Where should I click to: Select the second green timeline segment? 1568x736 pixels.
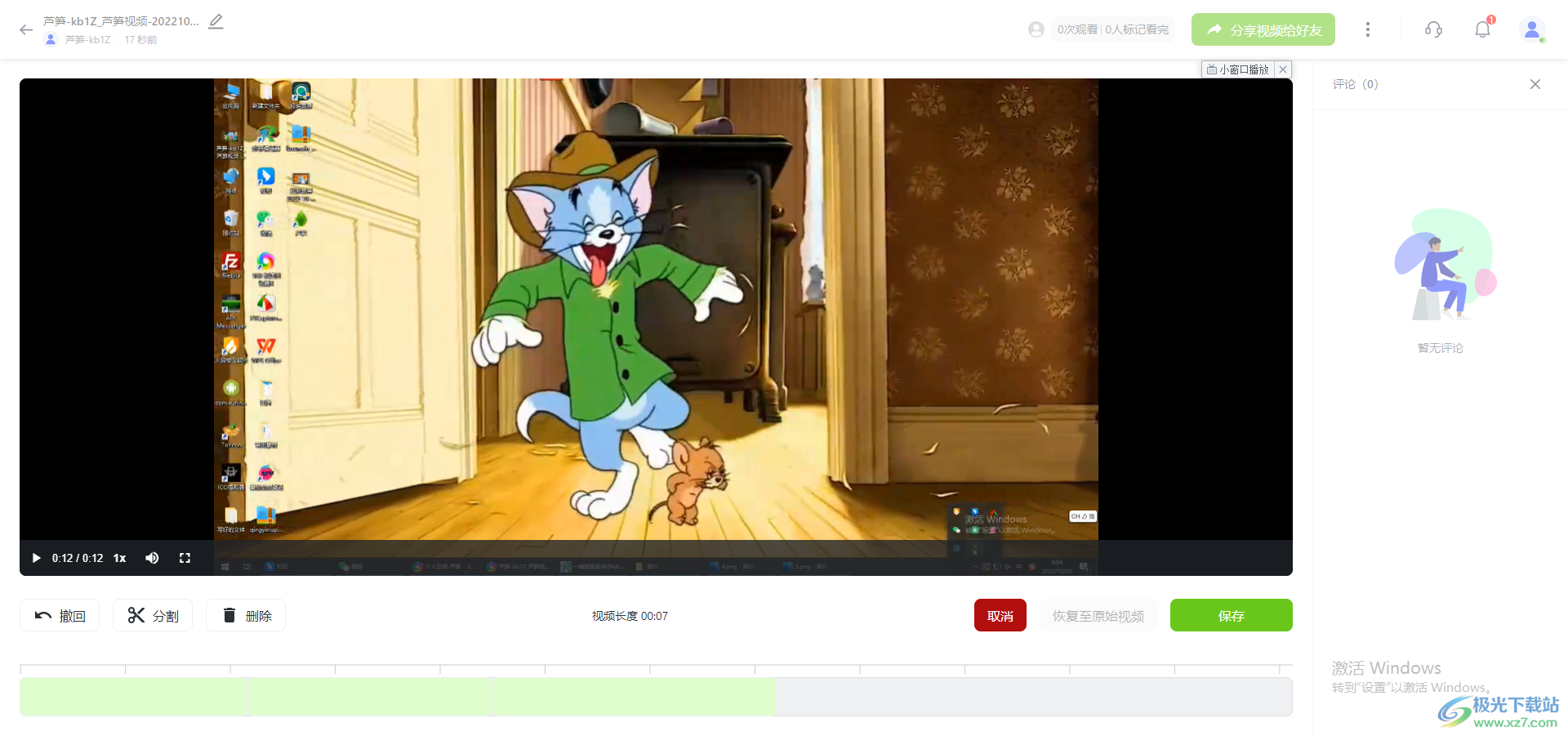pyautogui.click(x=368, y=697)
